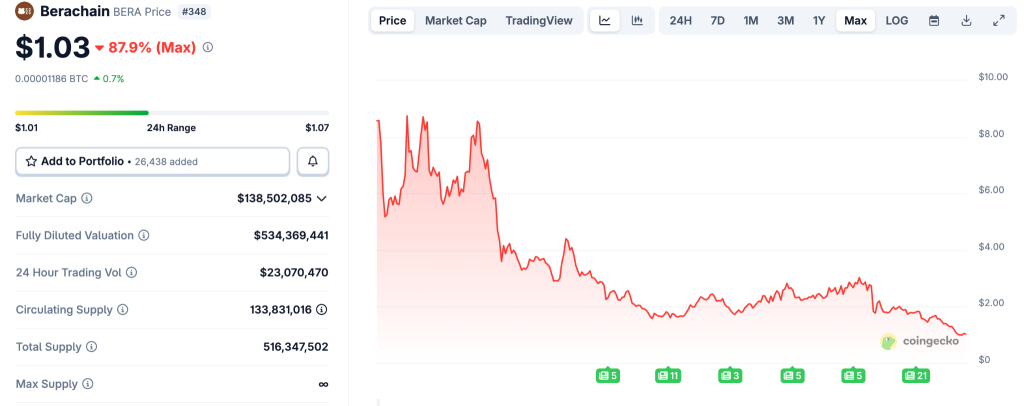This screenshot has width=1024, height=406.
Task: Click info icon beside Fully Diluted Valuation
Action: point(143,236)
